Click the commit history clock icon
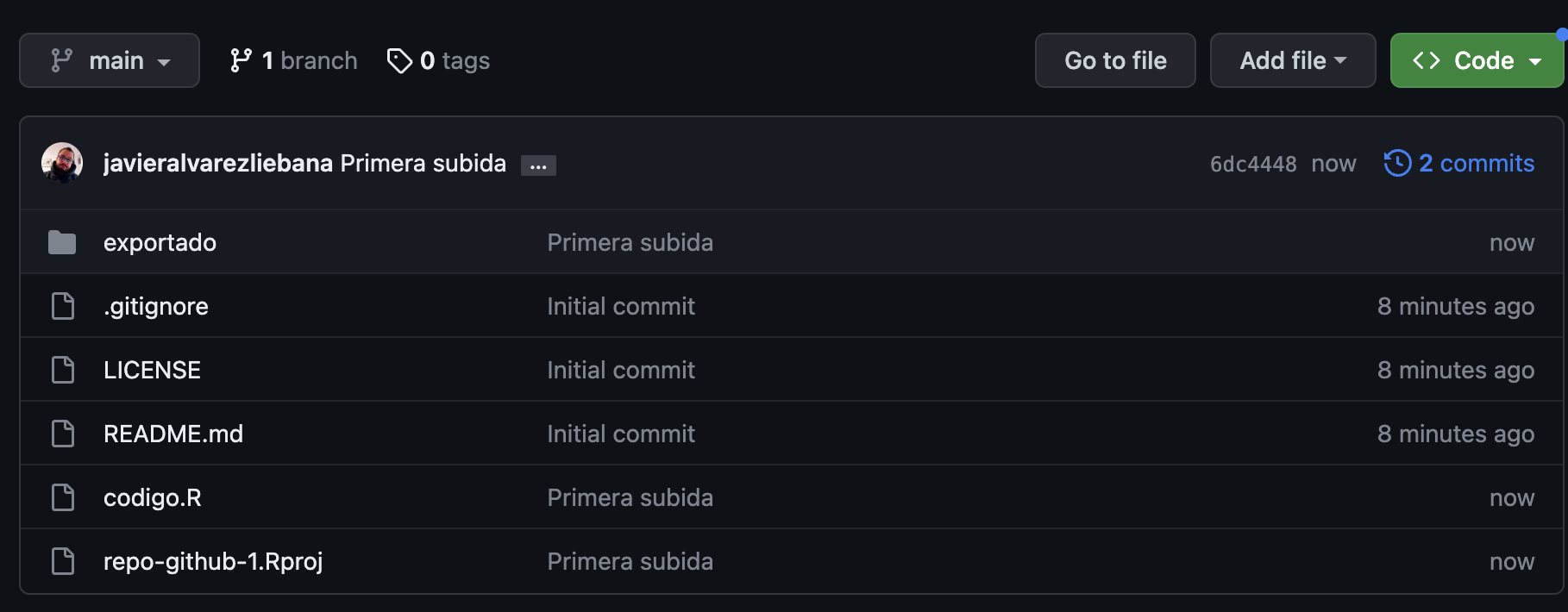 point(1397,163)
